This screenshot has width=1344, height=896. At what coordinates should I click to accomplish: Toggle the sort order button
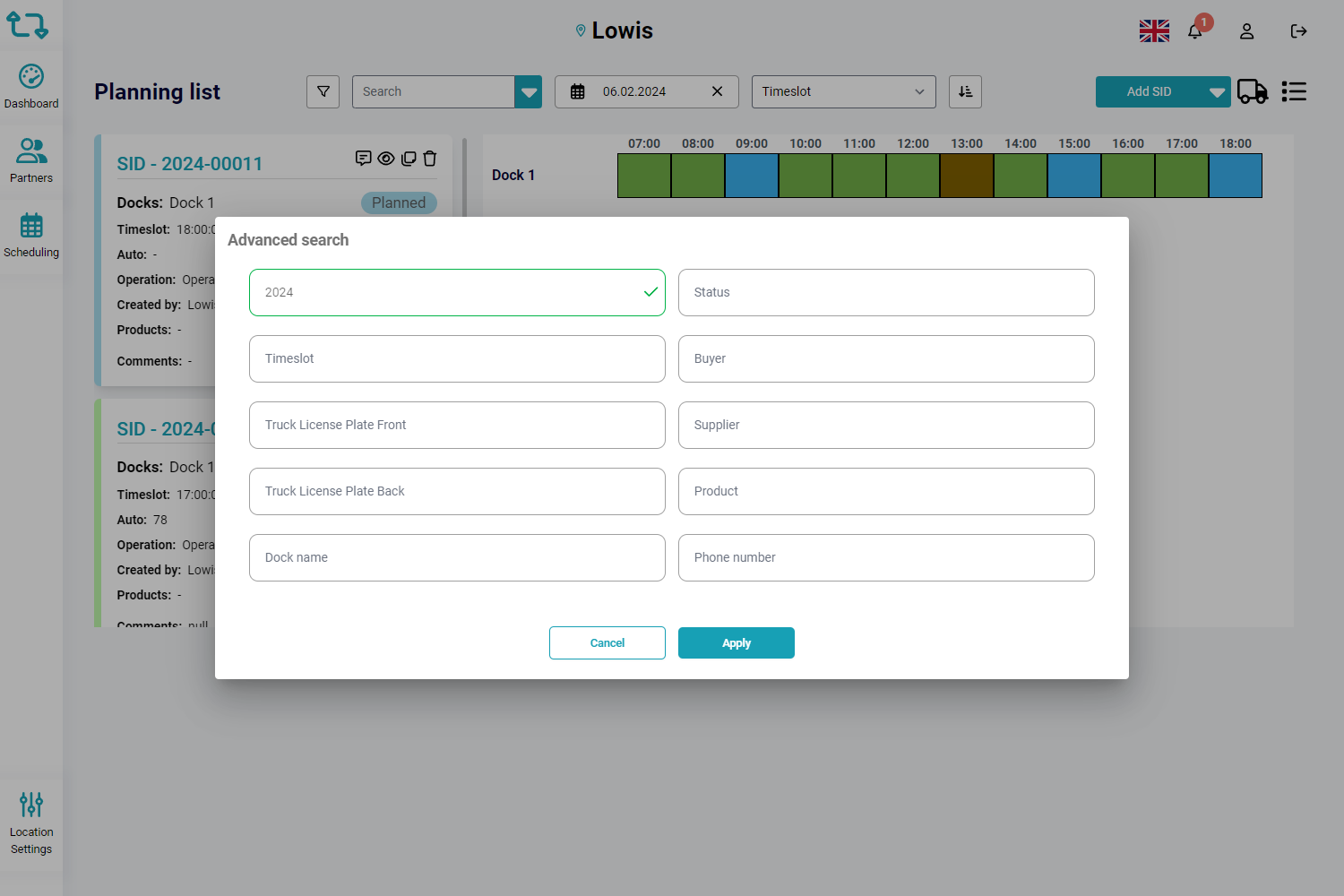pyautogui.click(x=965, y=91)
